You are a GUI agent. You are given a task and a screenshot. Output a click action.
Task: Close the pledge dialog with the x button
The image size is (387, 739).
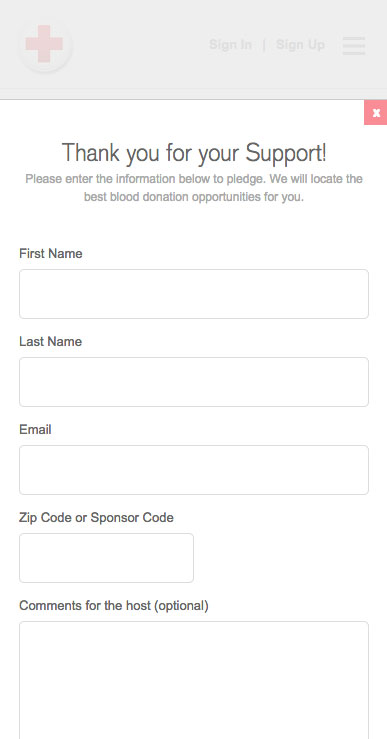tap(376, 113)
